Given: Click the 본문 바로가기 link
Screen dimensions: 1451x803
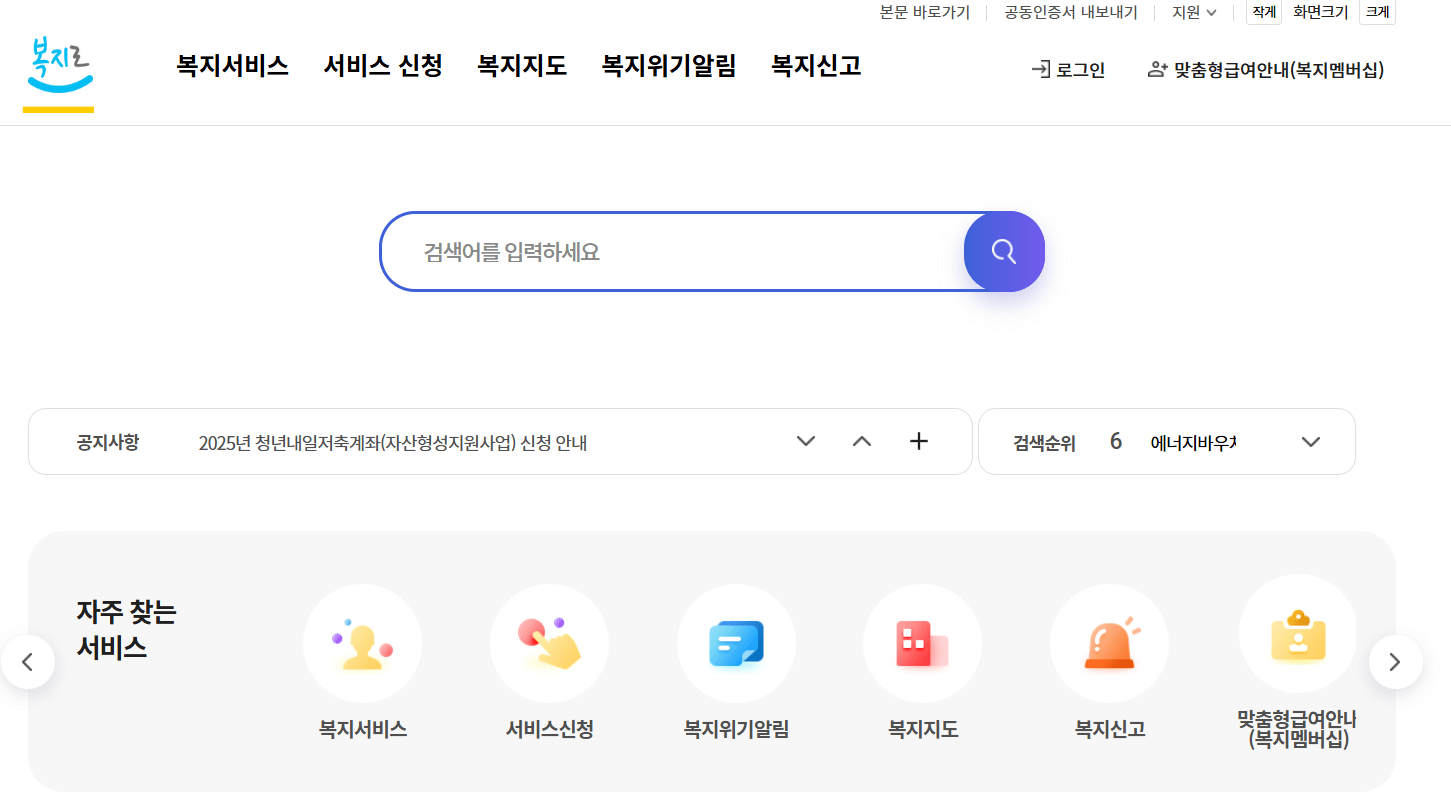Looking at the screenshot, I should [x=925, y=12].
